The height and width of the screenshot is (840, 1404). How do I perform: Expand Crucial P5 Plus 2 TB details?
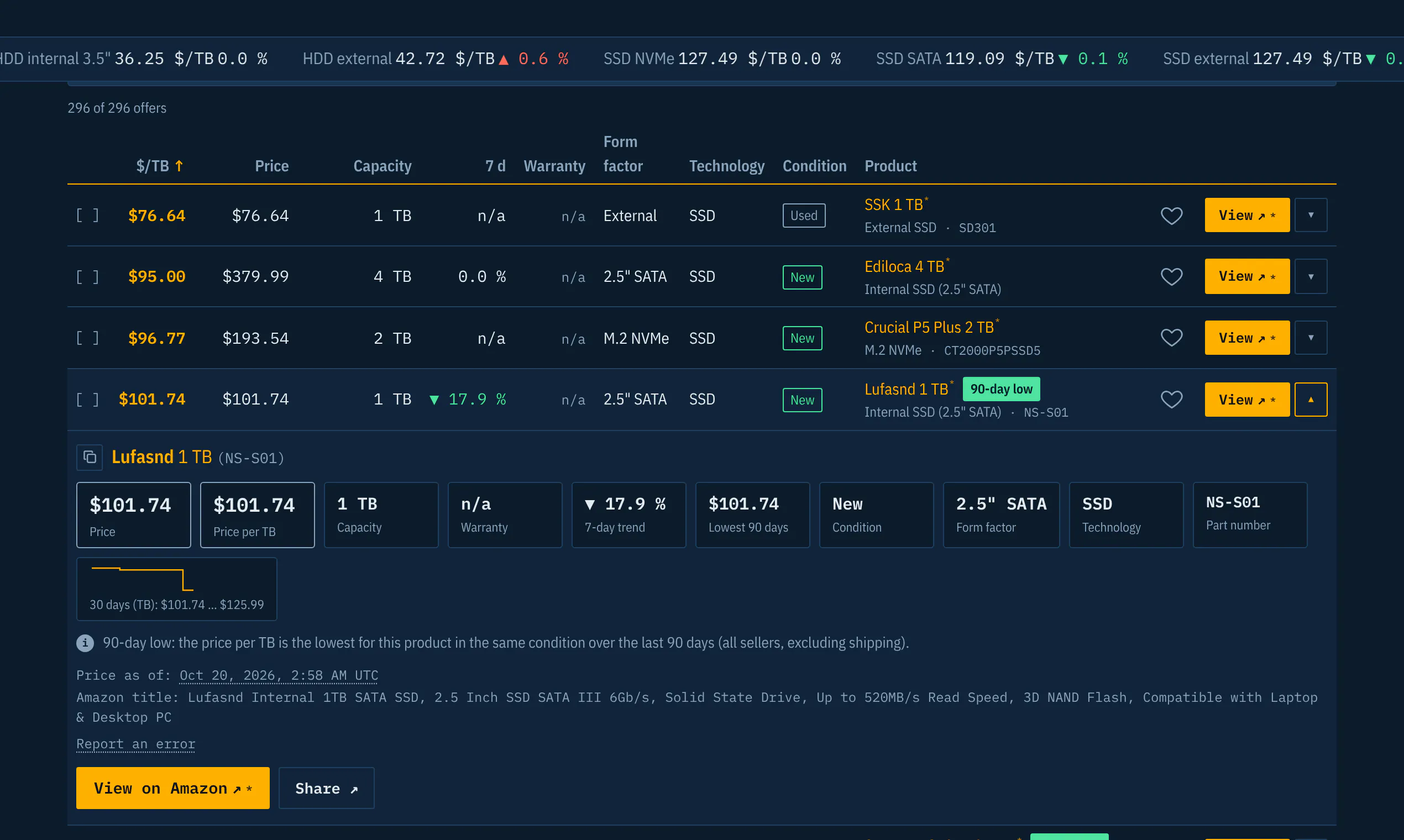pos(1311,338)
